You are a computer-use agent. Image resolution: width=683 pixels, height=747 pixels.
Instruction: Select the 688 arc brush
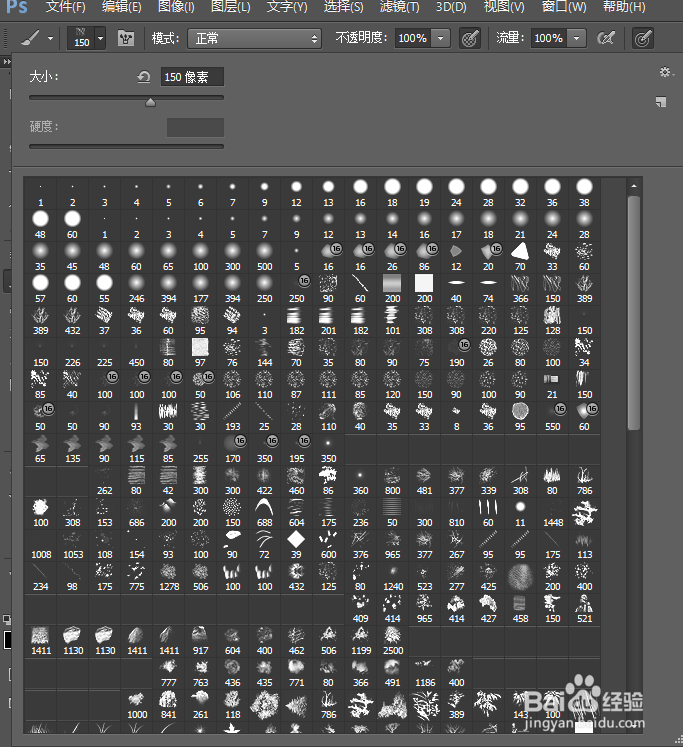pos(264,513)
